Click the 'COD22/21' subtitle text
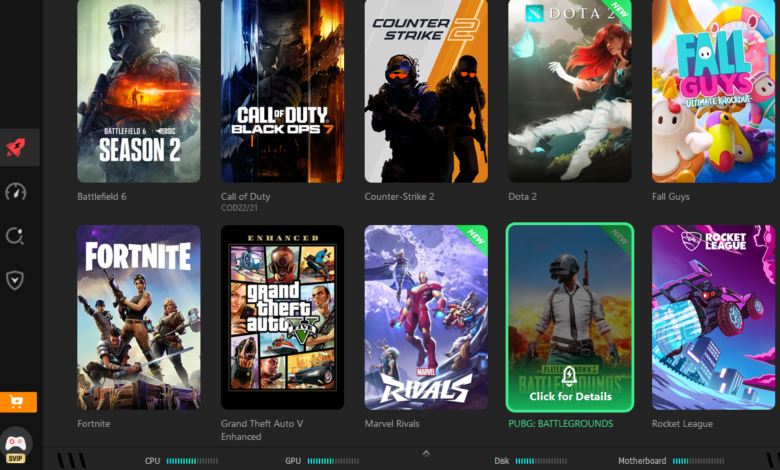Image resolution: width=780 pixels, height=470 pixels. tap(239, 208)
